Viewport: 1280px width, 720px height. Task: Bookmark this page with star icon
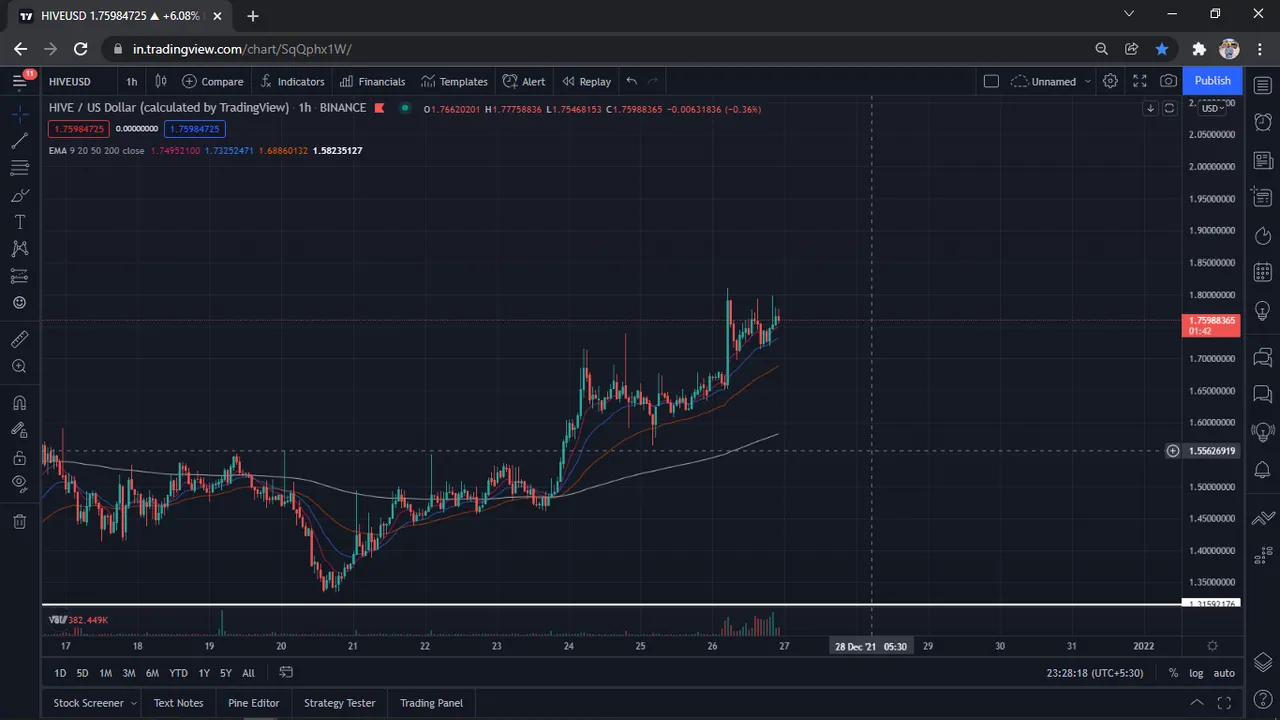click(1162, 48)
